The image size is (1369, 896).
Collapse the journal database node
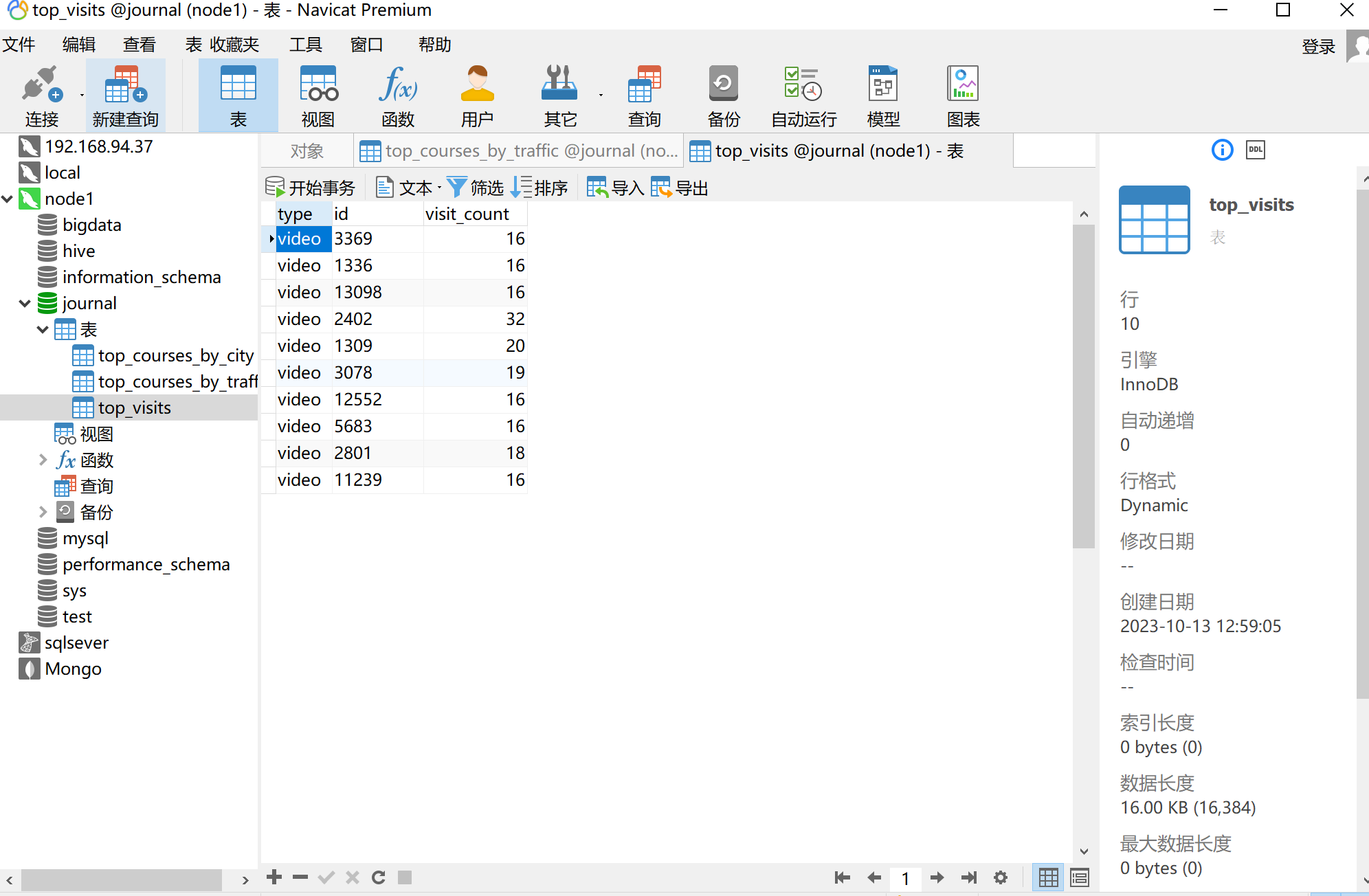[x=25, y=303]
